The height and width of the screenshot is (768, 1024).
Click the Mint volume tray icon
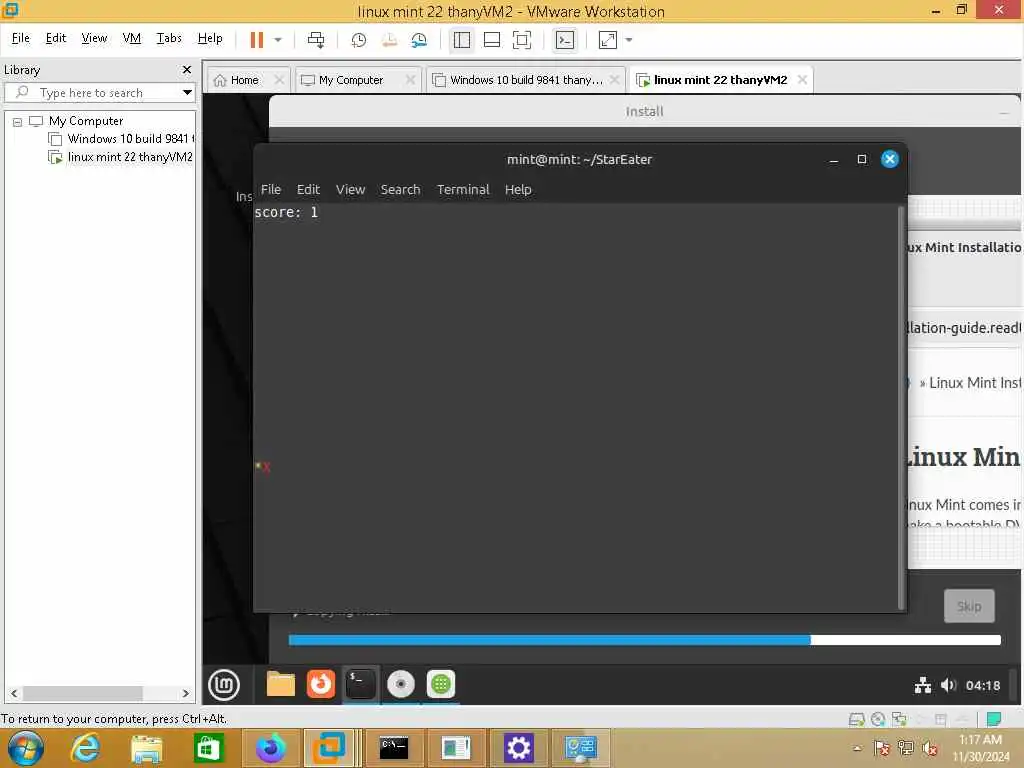click(948, 685)
